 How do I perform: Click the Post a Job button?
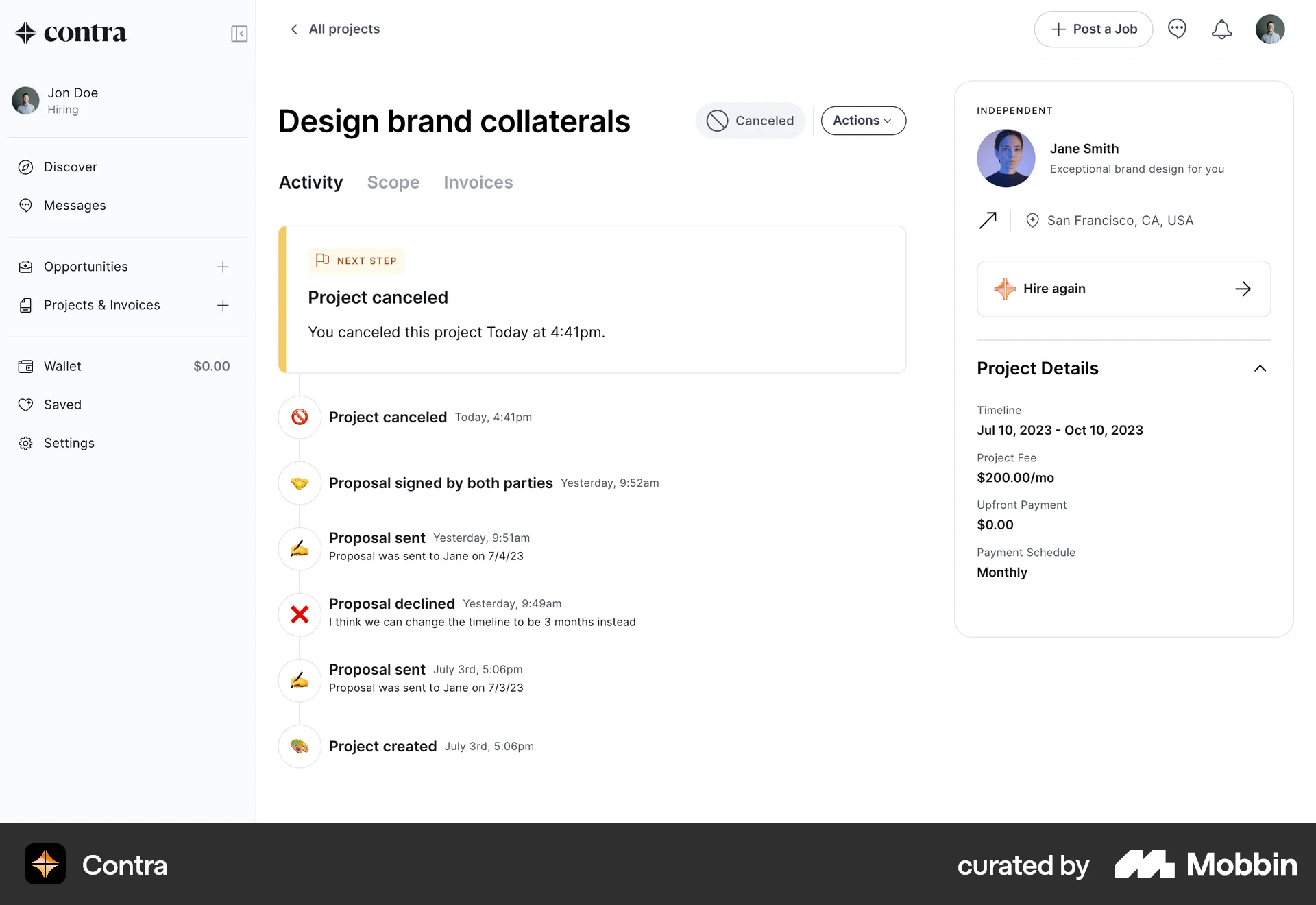coord(1093,29)
